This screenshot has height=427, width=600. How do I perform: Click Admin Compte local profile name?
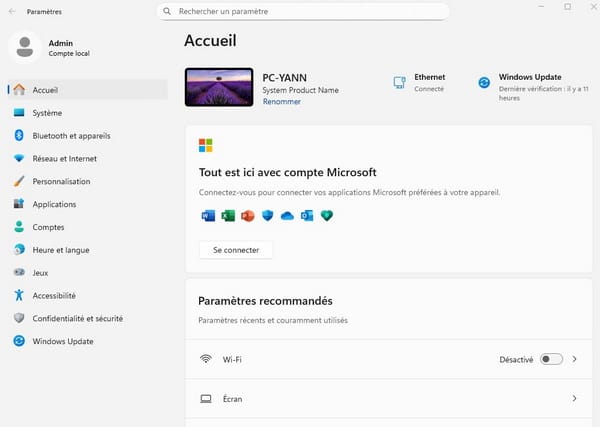pos(69,48)
